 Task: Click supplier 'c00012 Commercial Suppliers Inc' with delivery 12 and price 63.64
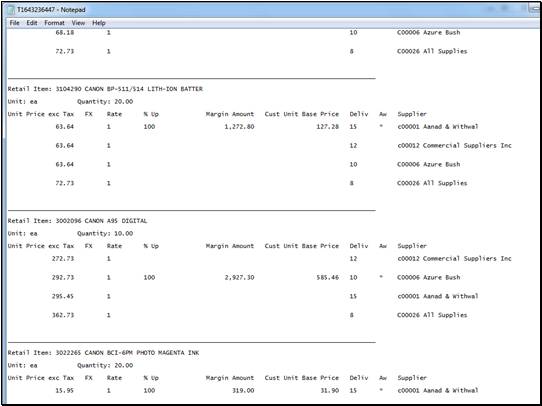tap(454, 145)
